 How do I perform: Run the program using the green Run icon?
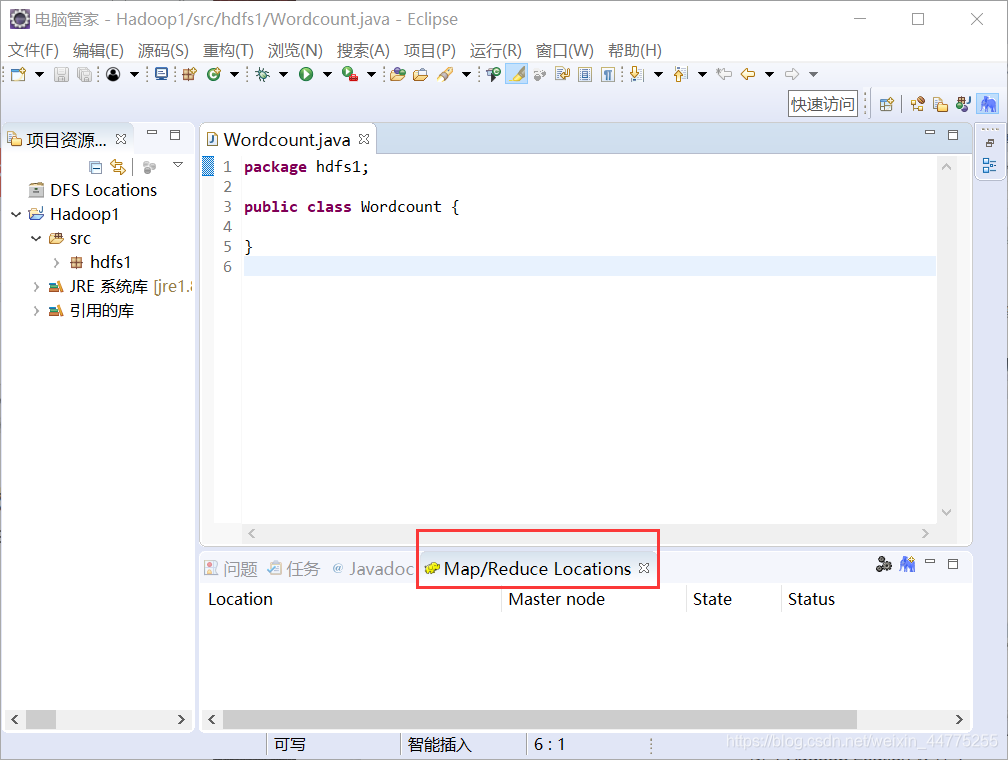(x=308, y=73)
